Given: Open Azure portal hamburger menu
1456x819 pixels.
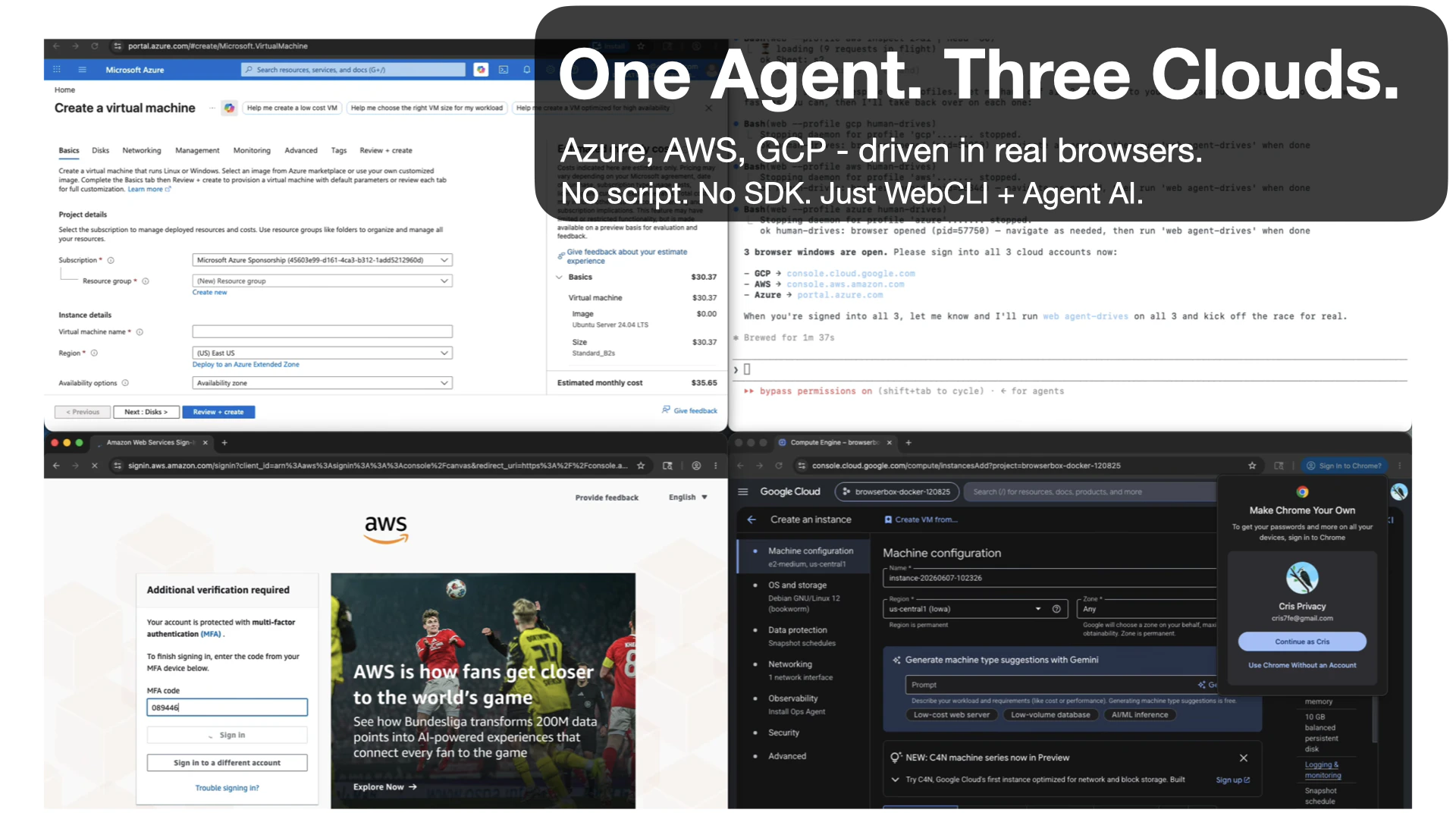Looking at the screenshot, I should [x=82, y=70].
